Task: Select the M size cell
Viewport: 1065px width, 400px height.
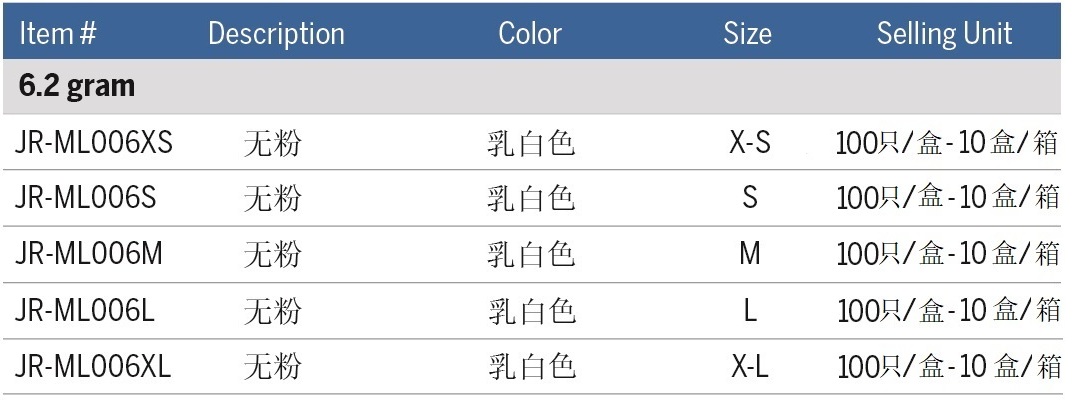Action: [x=750, y=255]
